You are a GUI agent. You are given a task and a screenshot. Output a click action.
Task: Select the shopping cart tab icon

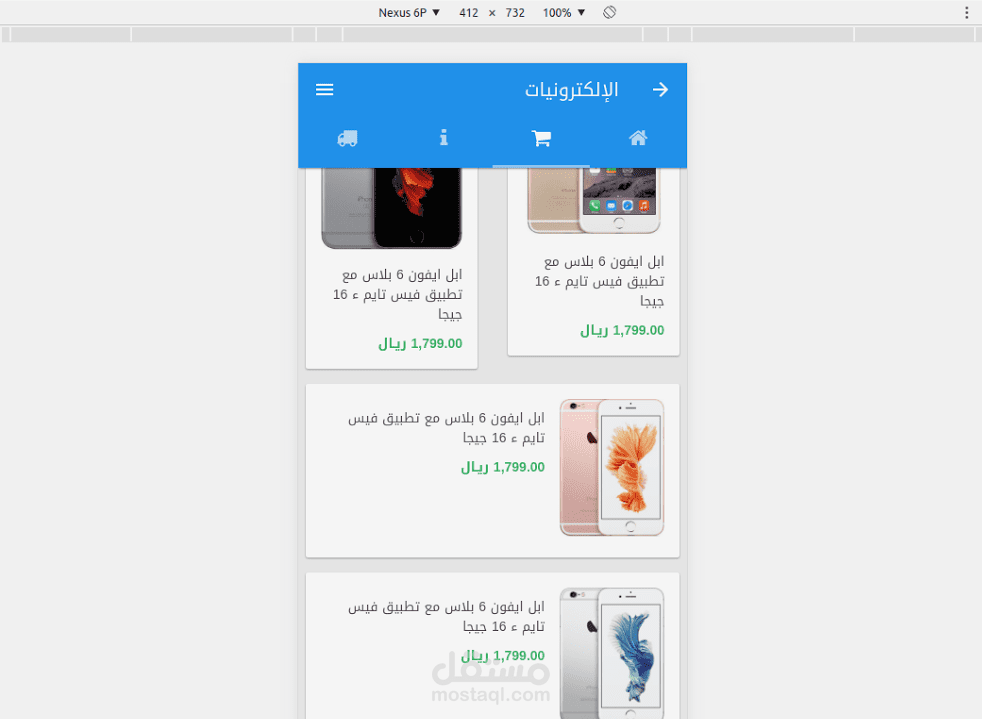(x=541, y=138)
